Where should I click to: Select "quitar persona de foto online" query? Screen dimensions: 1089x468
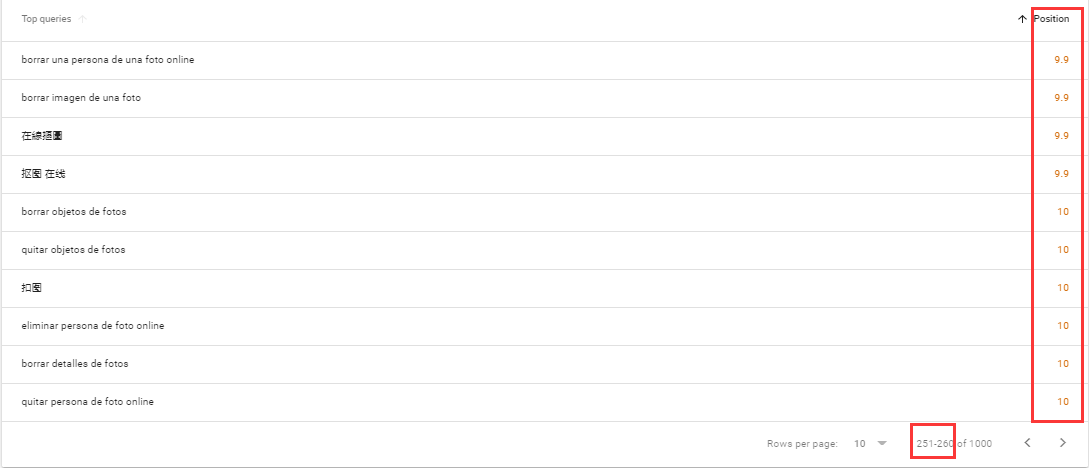coord(88,402)
